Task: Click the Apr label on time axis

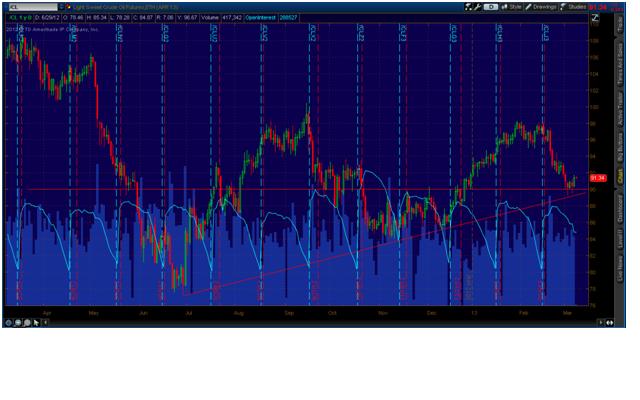Action: click(x=47, y=313)
